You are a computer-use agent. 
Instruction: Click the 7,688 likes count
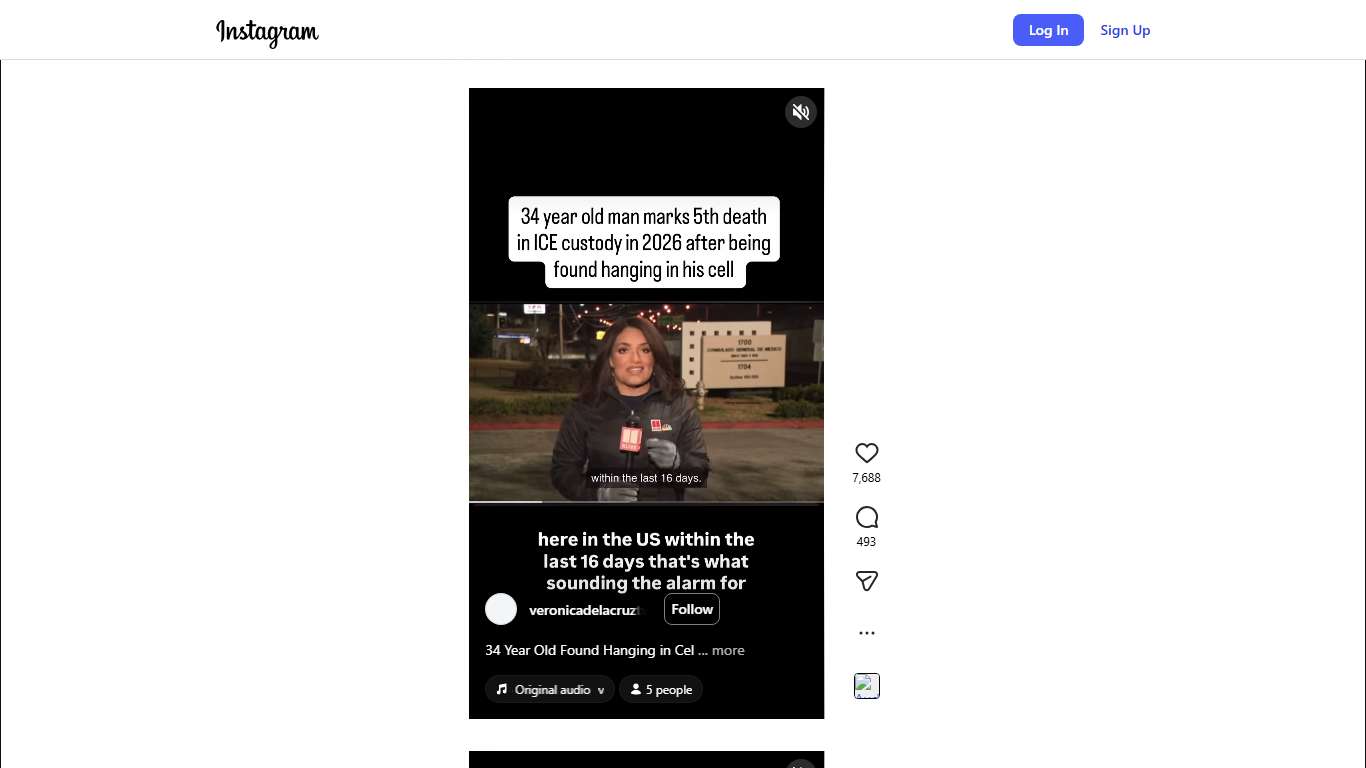click(x=867, y=478)
